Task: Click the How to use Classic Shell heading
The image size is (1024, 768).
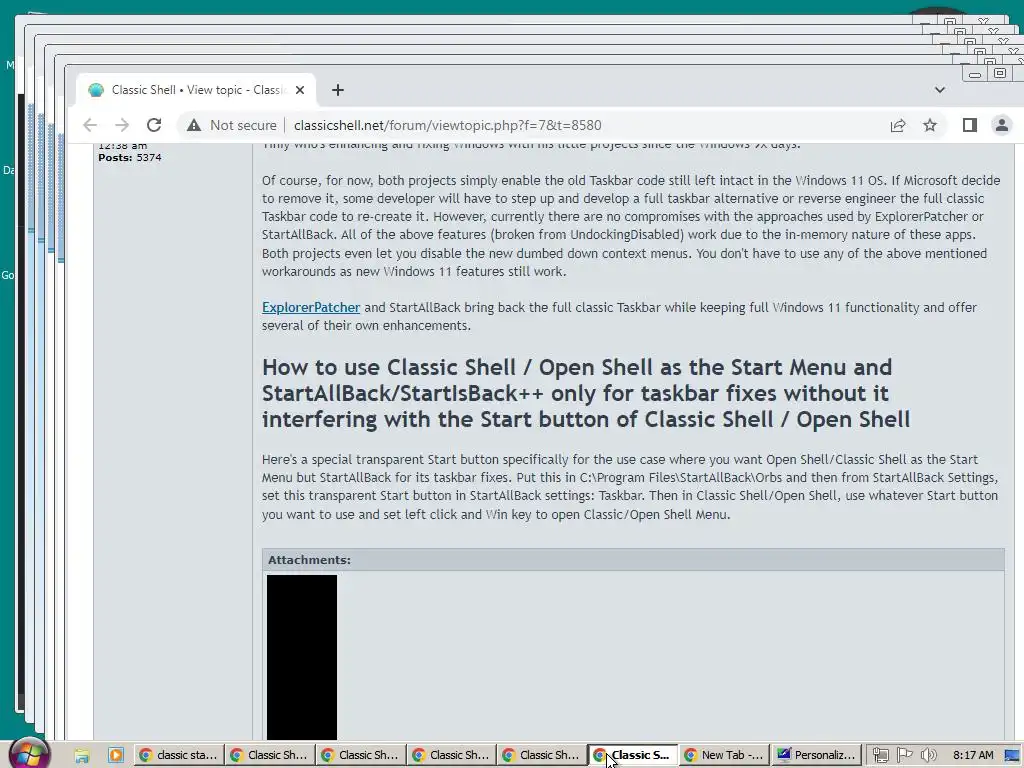Action: pyautogui.click(x=586, y=393)
